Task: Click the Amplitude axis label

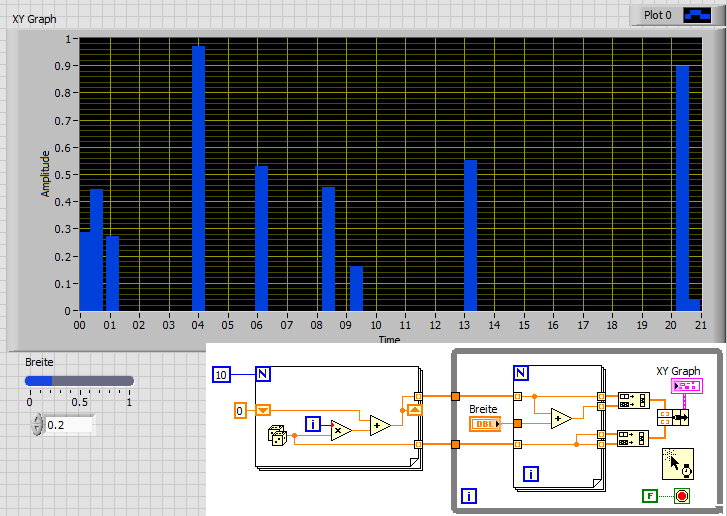Action: click(x=45, y=174)
